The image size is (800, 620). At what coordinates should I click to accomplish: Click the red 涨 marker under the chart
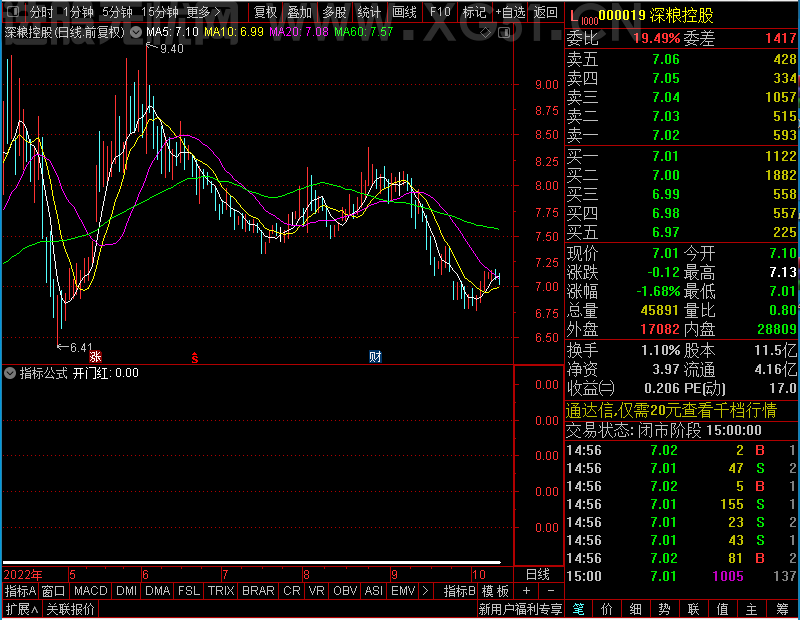[95, 357]
